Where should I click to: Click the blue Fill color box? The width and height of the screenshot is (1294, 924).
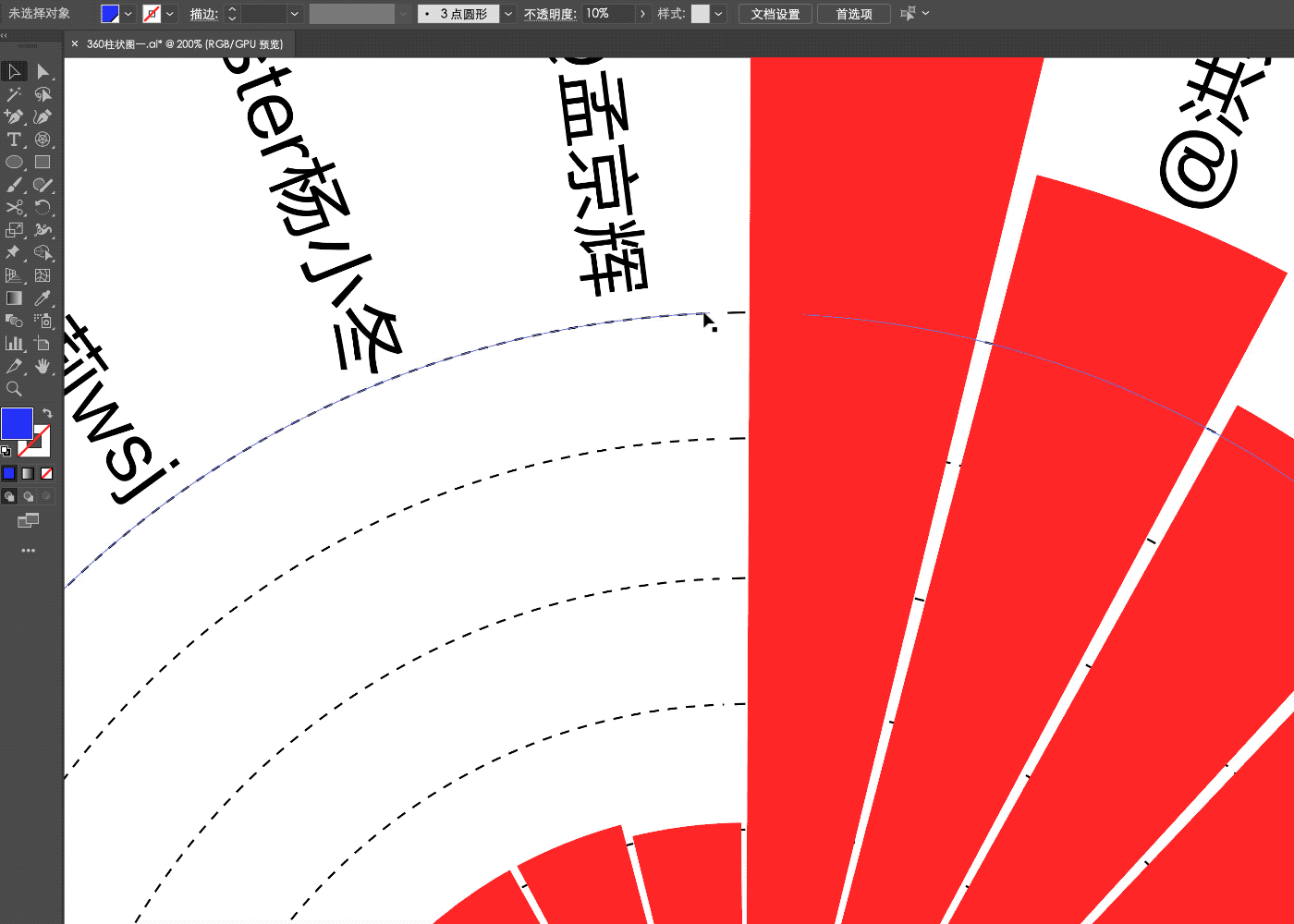coord(17,424)
